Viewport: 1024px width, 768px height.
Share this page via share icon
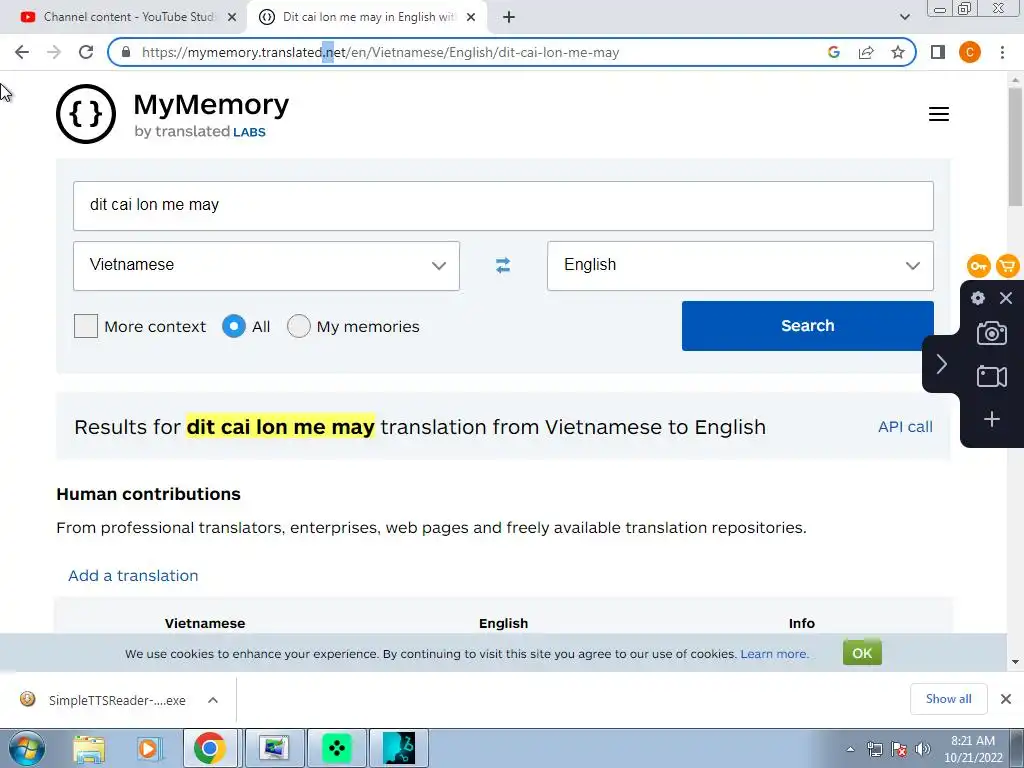866,52
